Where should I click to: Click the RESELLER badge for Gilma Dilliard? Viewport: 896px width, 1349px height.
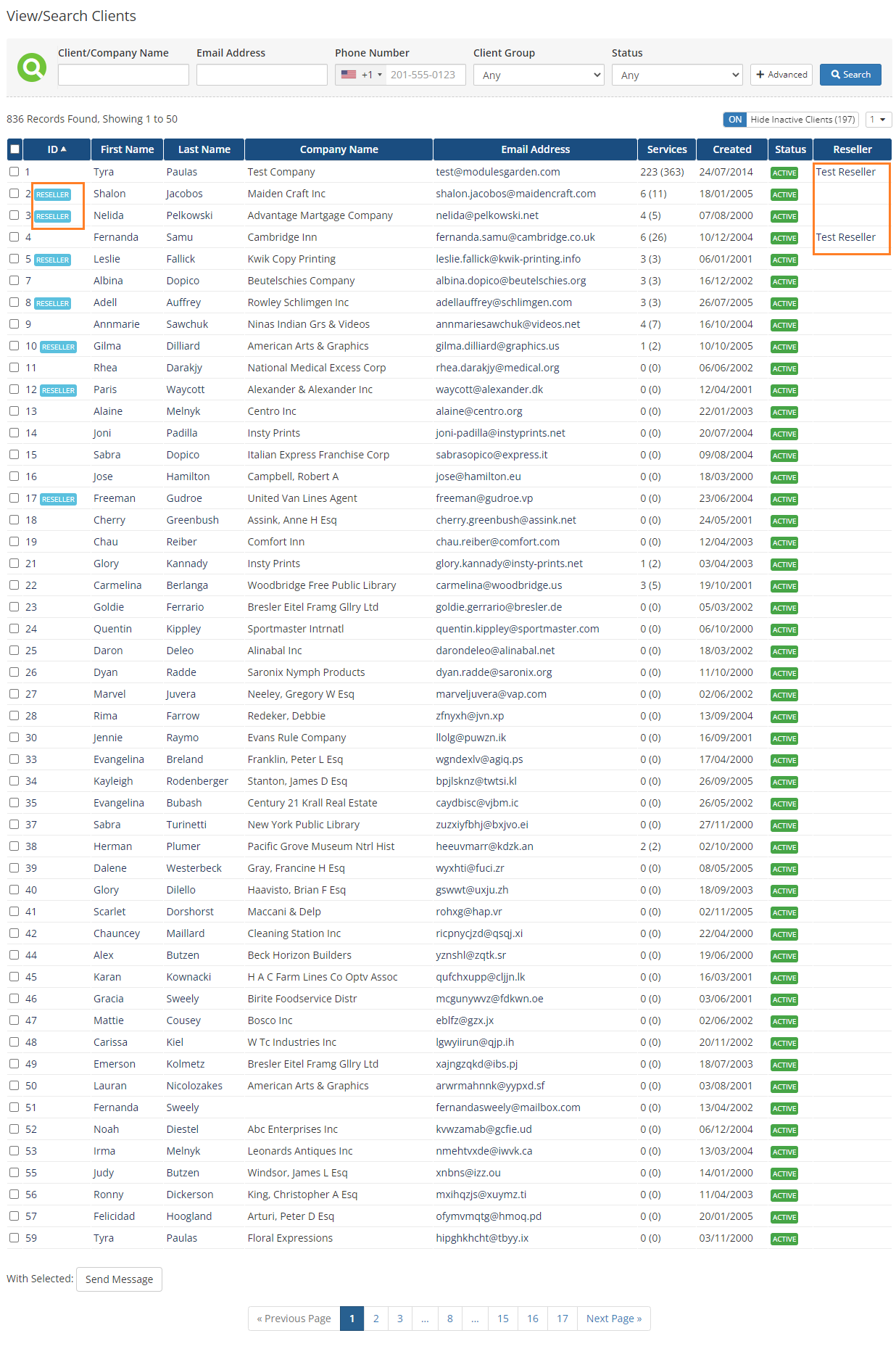pyautogui.click(x=58, y=347)
